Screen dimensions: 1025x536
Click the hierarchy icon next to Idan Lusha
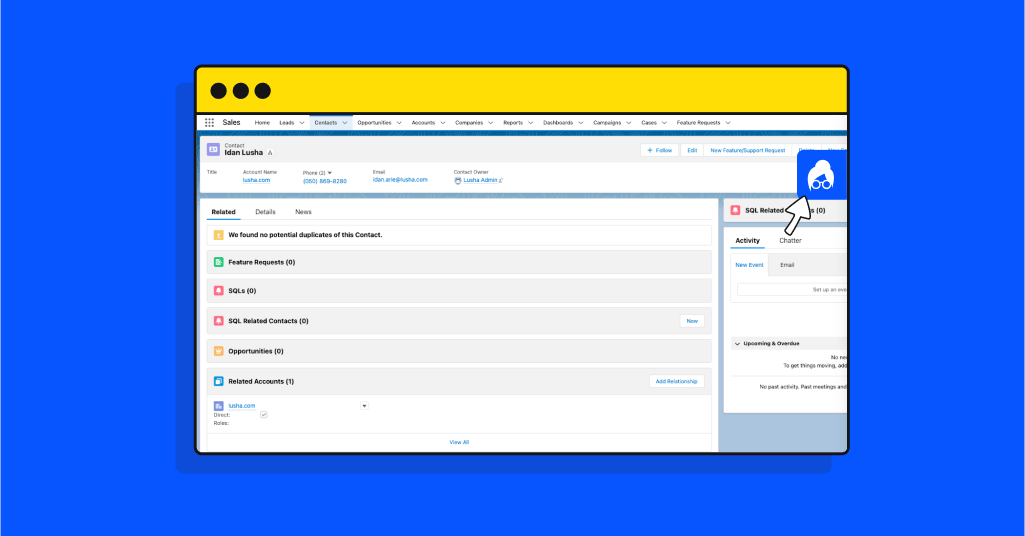(x=270, y=153)
